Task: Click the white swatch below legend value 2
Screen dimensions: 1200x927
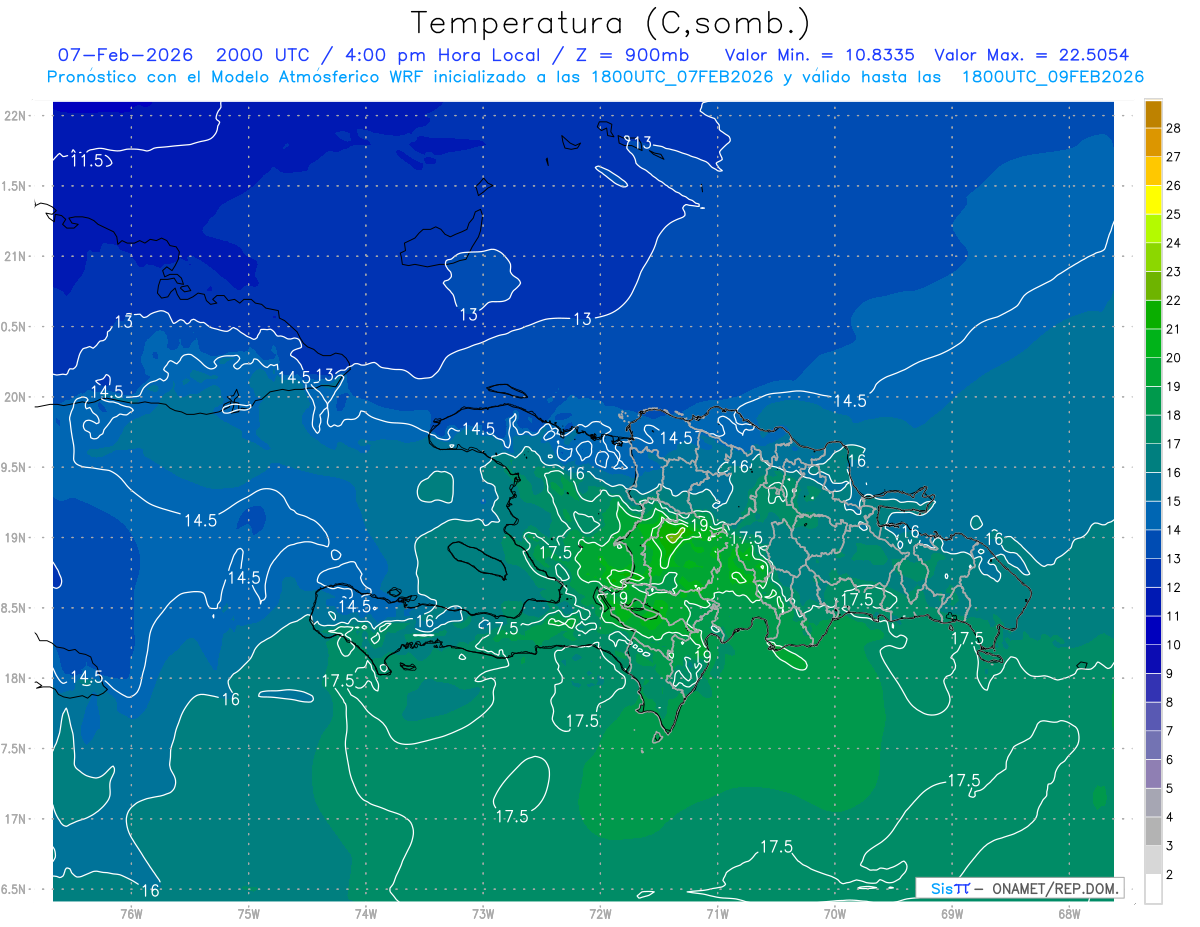Action: coord(1153,889)
